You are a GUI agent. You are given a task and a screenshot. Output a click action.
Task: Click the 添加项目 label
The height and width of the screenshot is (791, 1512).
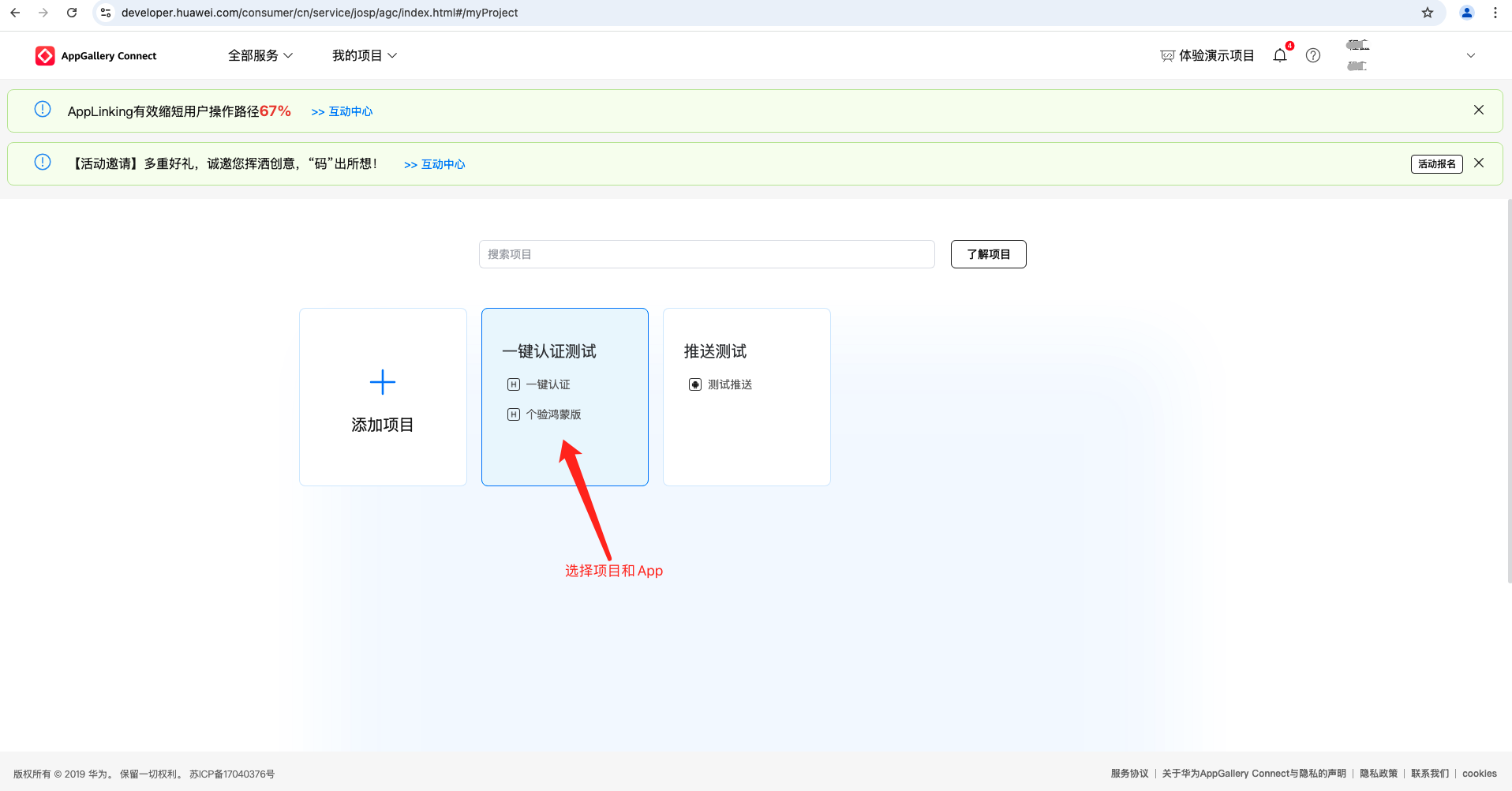pos(383,425)
